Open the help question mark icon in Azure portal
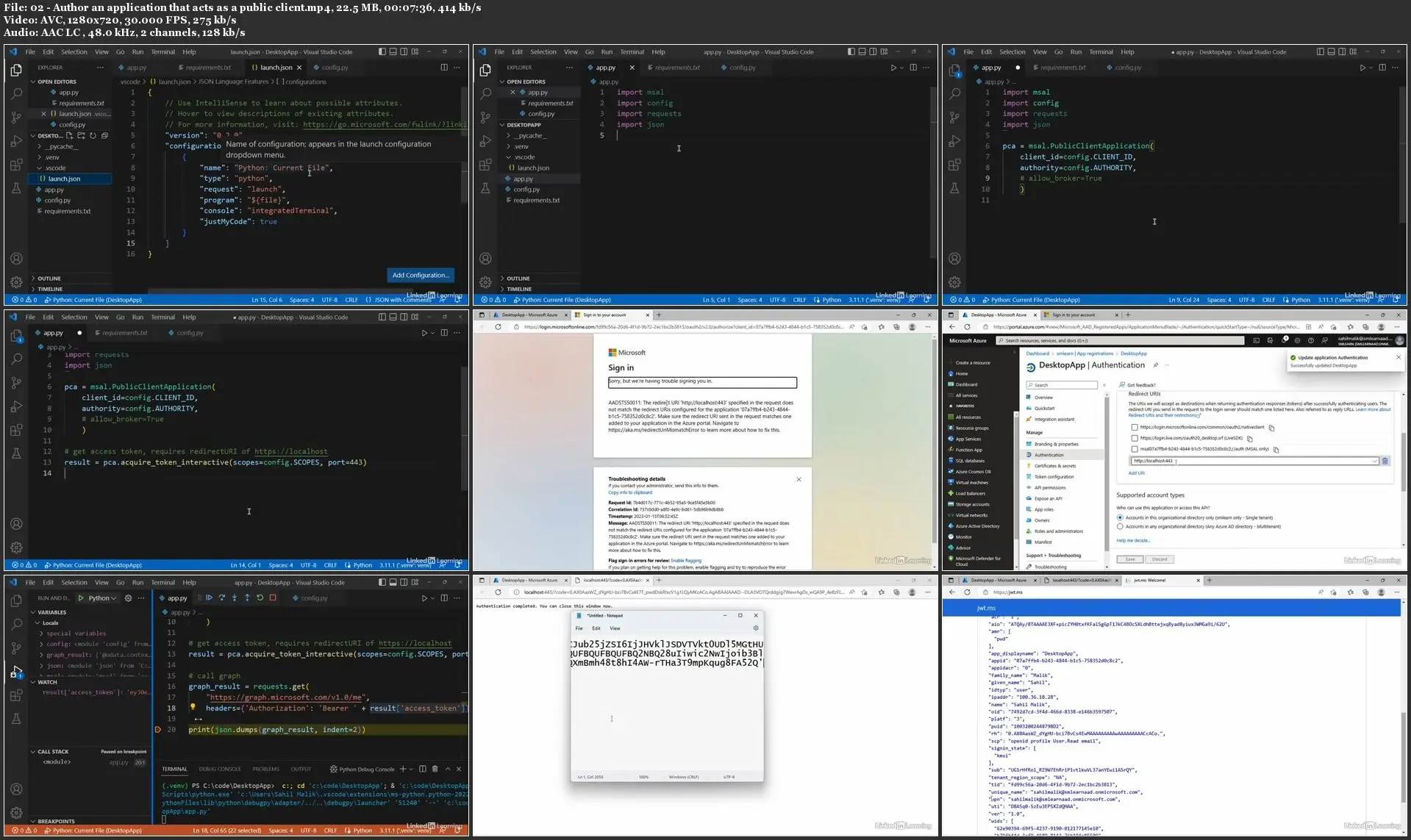The image size is (1411, 840). click(1310, 341)
